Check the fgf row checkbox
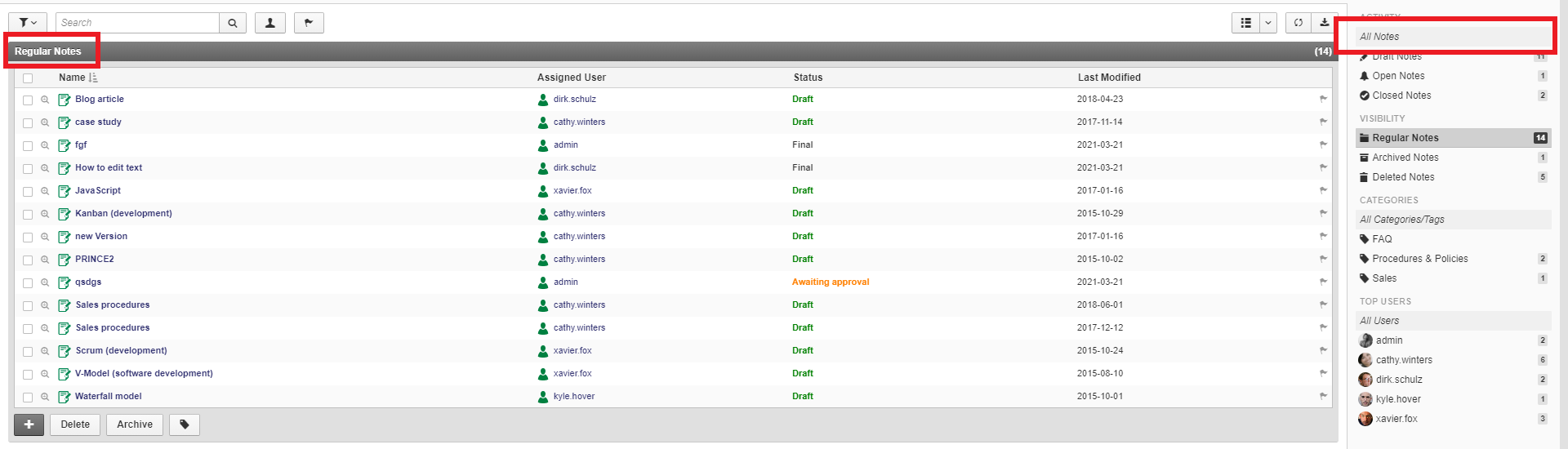The image size is (1568, 449). click(28, 145)
